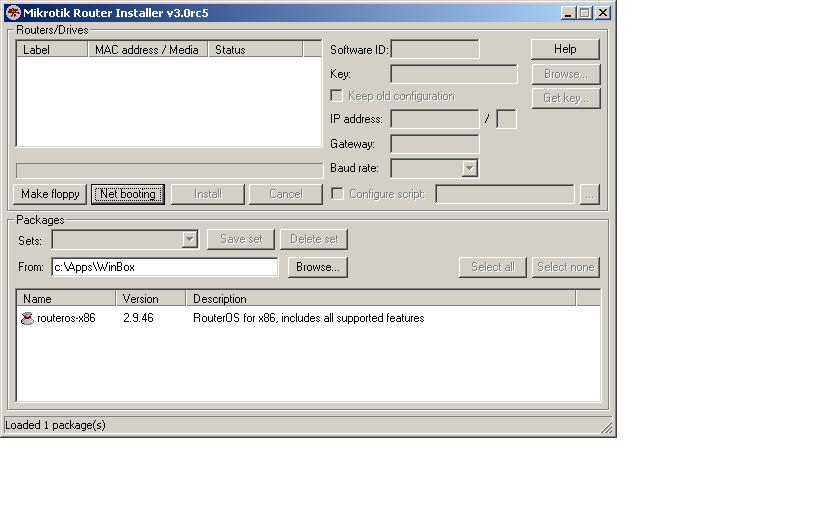The height and width of the screenshot is (525, 840).
Task: Close the Mikrotik Router Installer window
Action: [x=603, y=13]
